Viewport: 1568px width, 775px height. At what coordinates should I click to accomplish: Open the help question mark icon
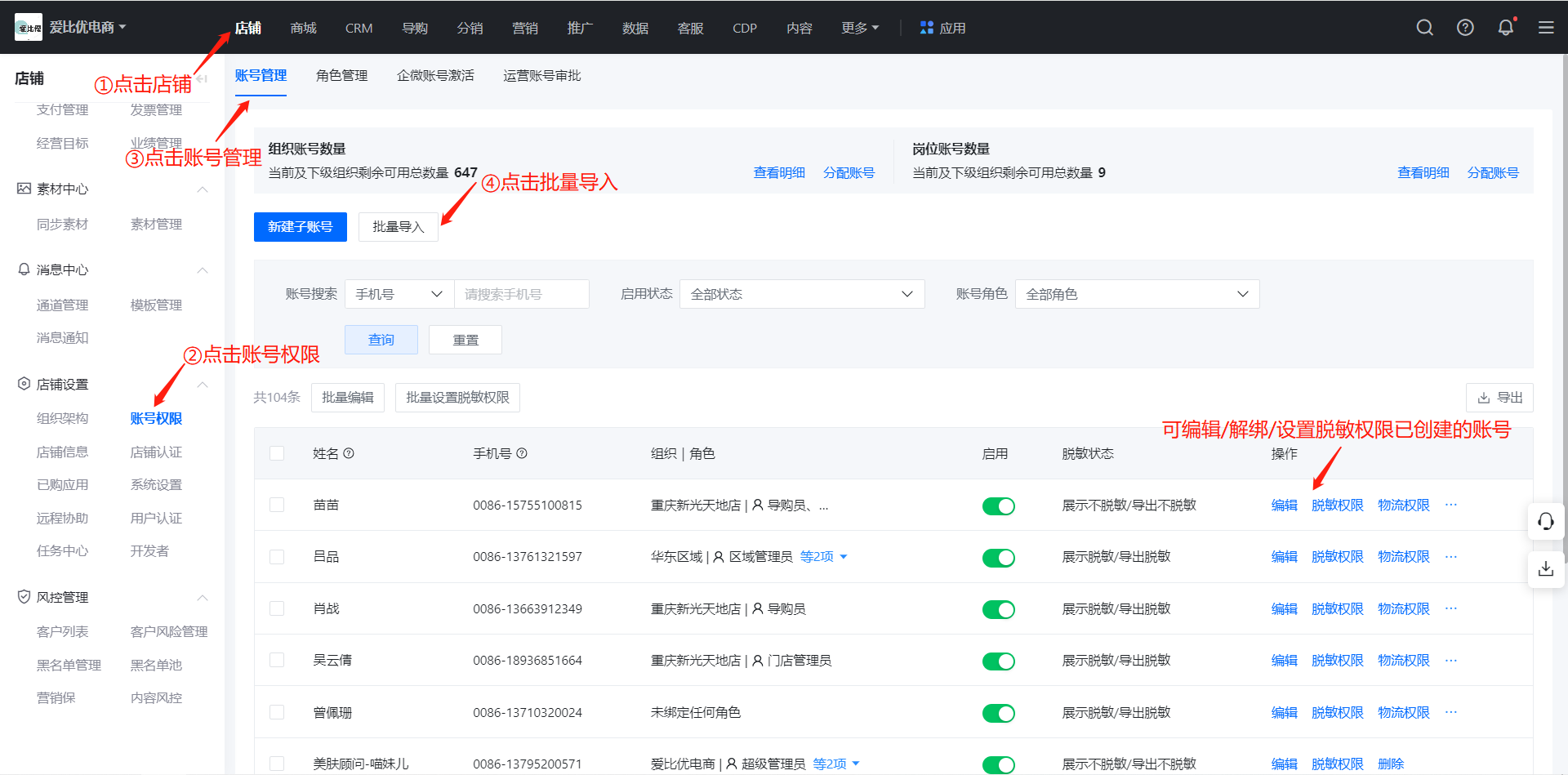tap(1465, 28)
